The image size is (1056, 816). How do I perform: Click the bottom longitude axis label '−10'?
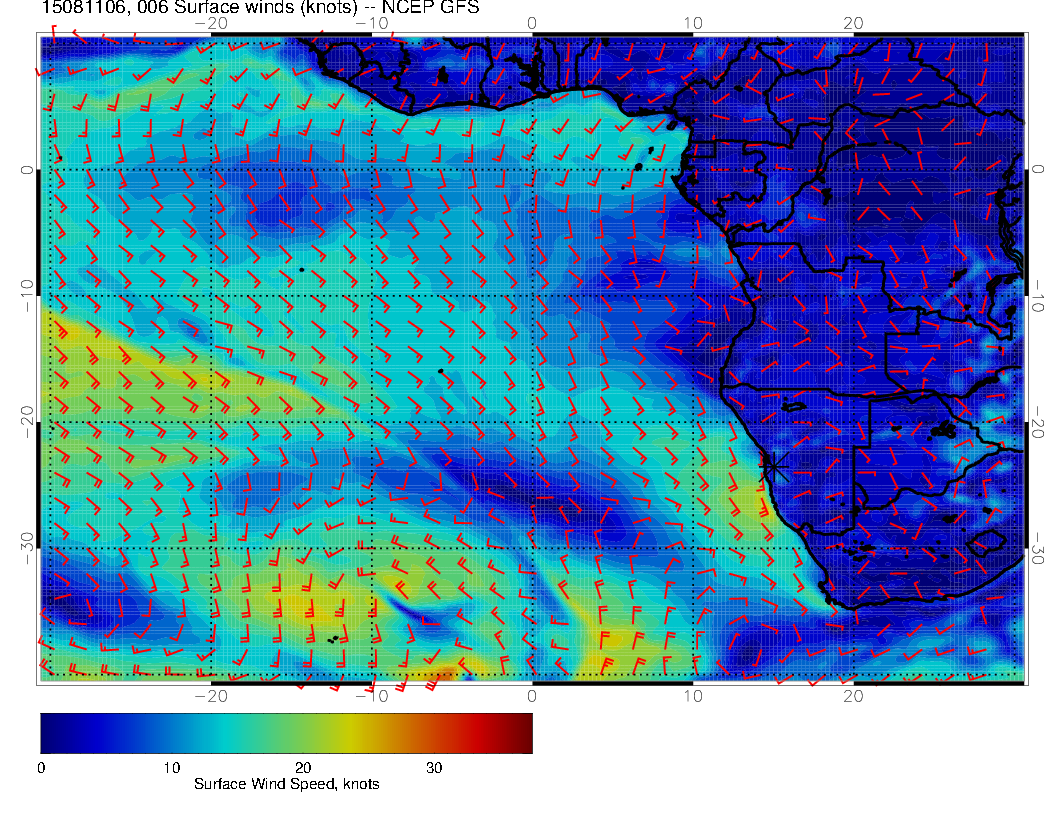click(x=372, y=696)
